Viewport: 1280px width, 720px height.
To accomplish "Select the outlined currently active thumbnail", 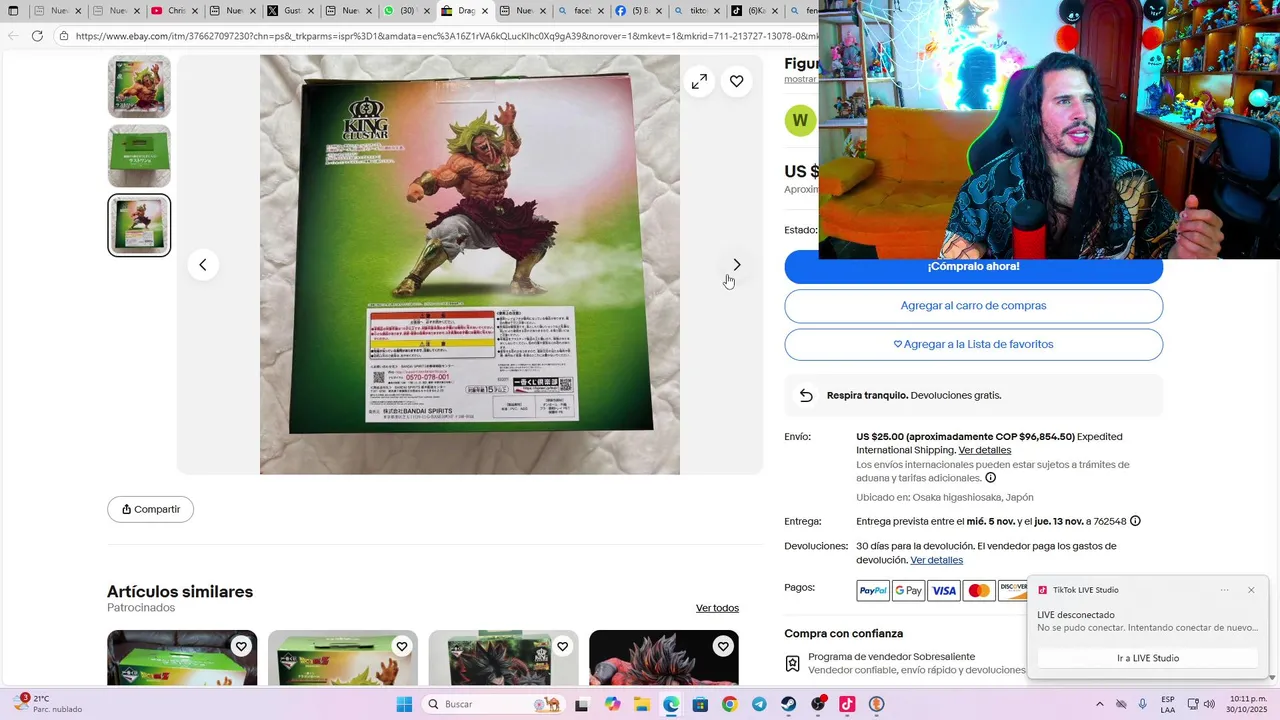I will [x=139, y=225].
